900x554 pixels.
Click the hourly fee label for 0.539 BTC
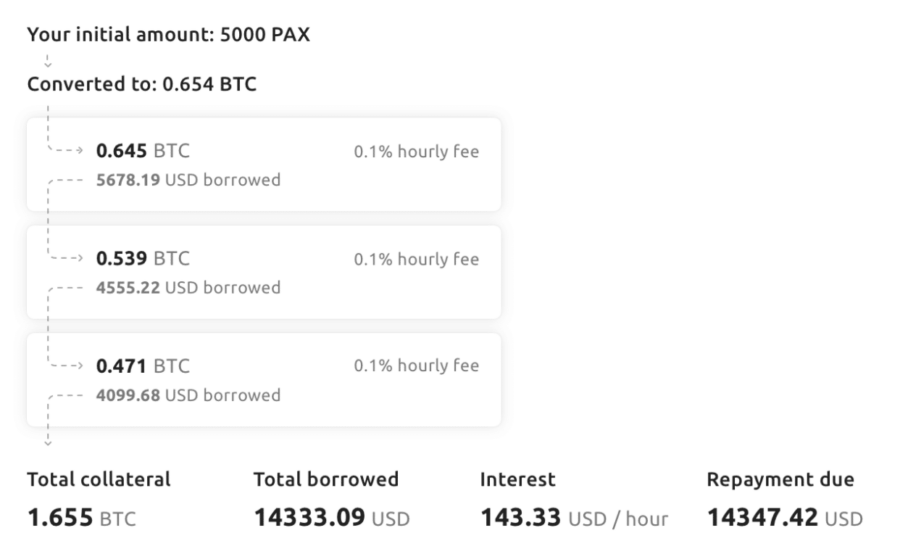pos(416,260)
